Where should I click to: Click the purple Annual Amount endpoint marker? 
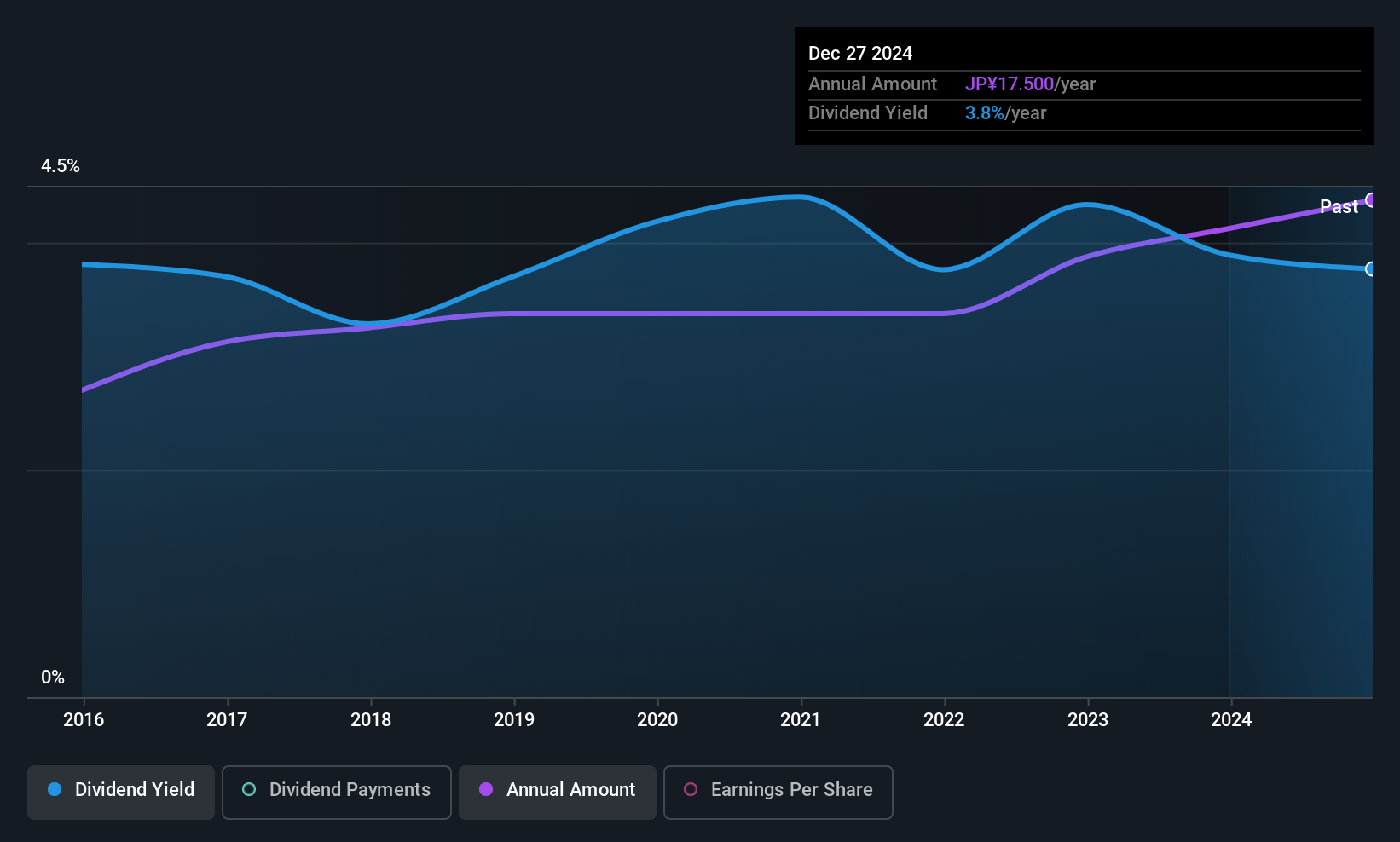[x=1371, y=200]
